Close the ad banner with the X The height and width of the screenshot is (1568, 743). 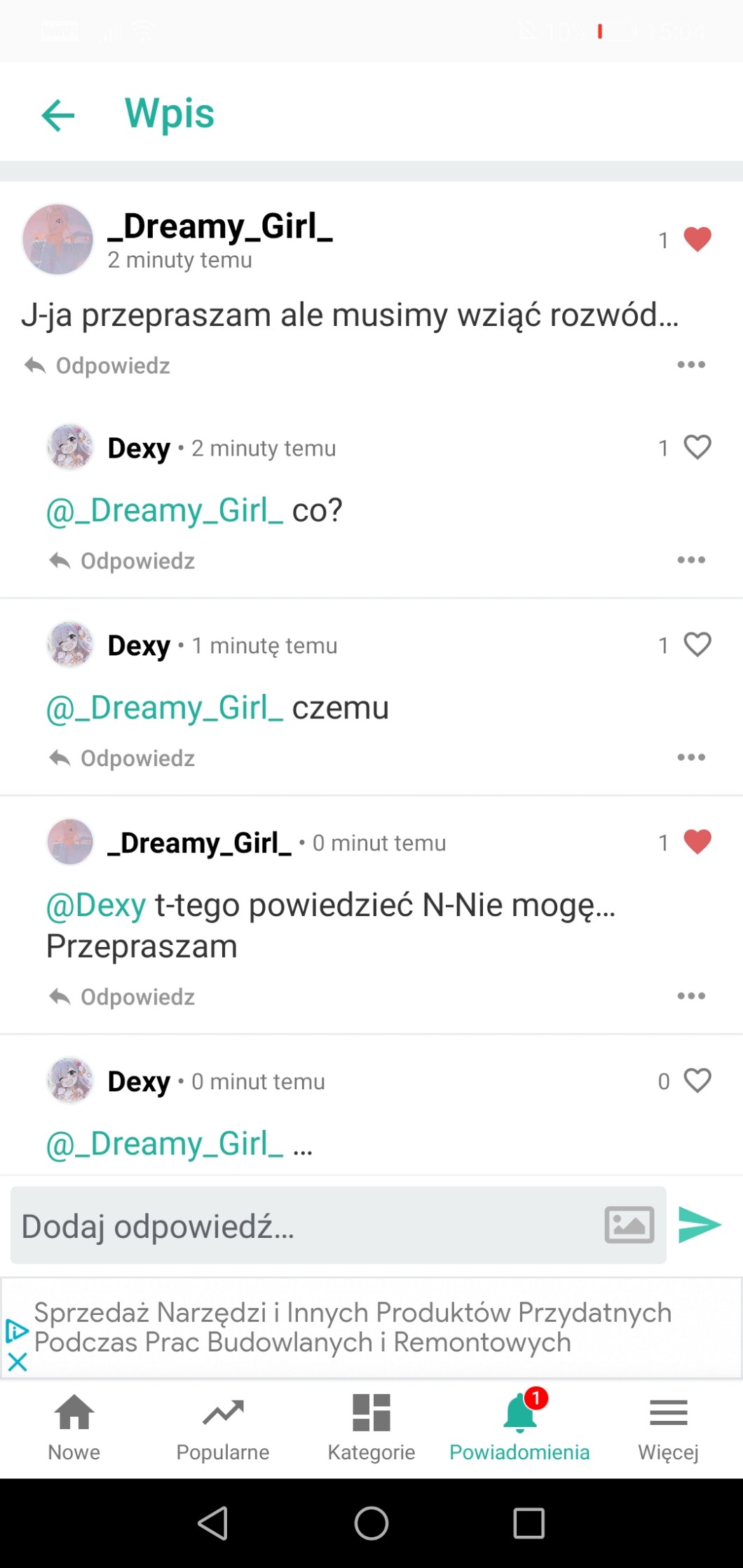click(18, 1362)
